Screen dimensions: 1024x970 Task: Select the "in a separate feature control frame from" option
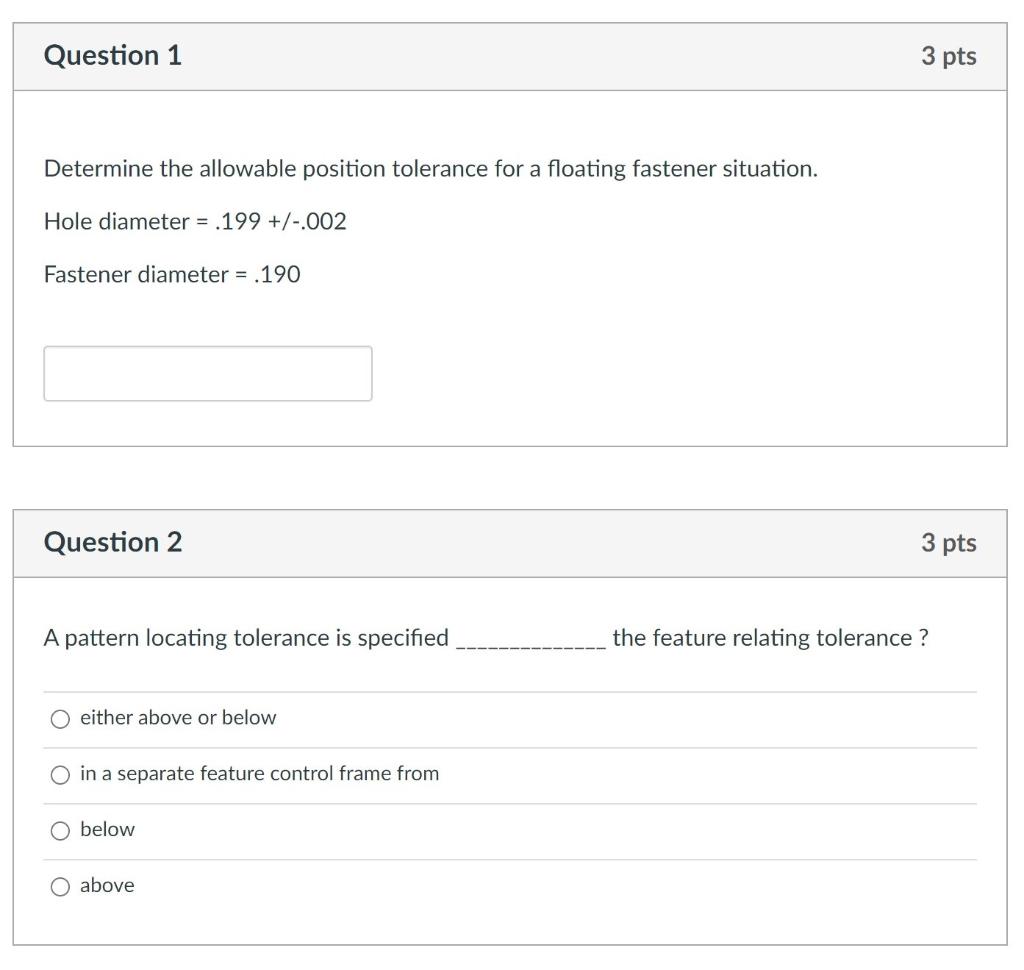click(x=60, y=773)
